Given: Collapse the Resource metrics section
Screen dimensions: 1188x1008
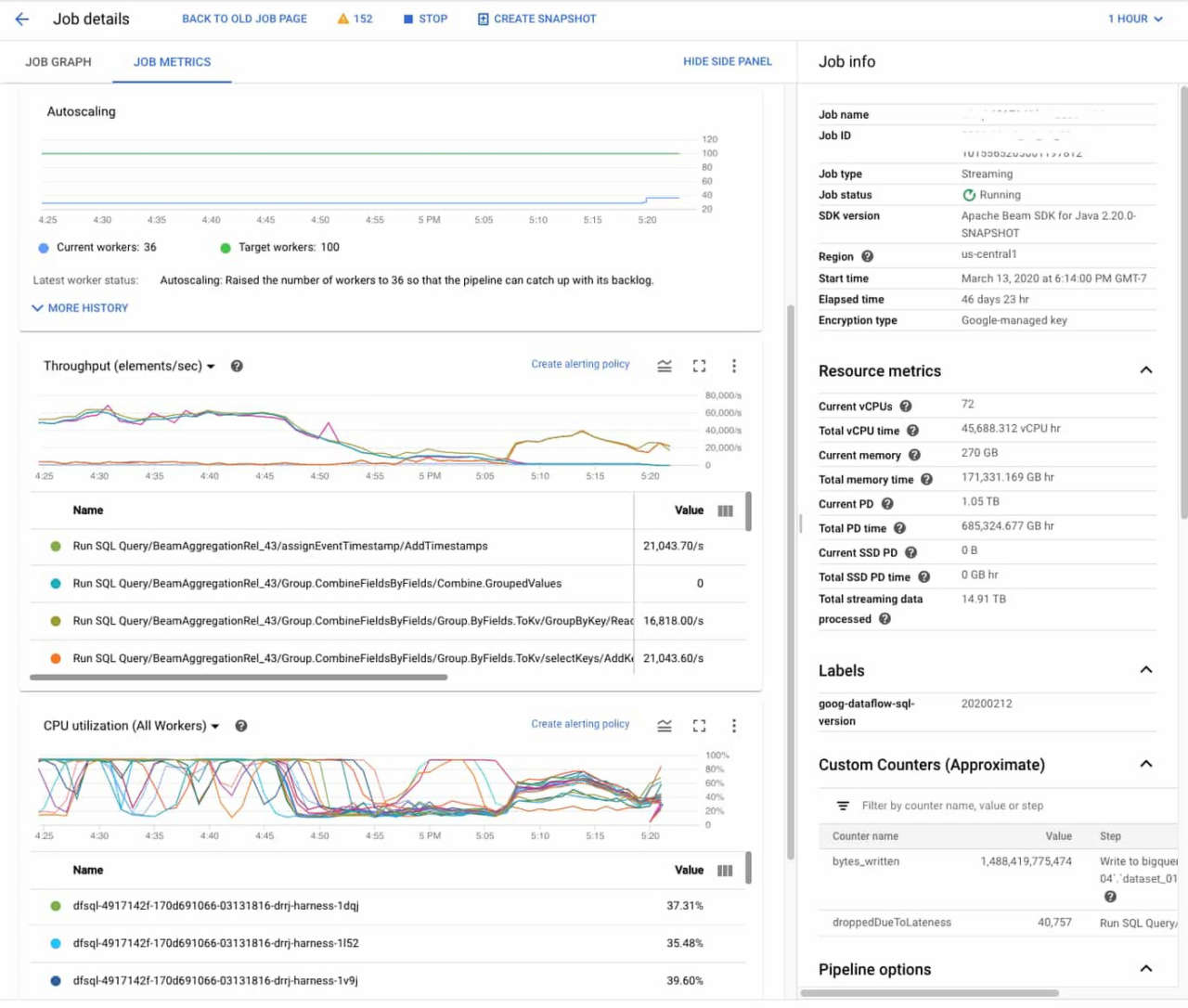Looking at the screenshot, I should [1145, 370].
